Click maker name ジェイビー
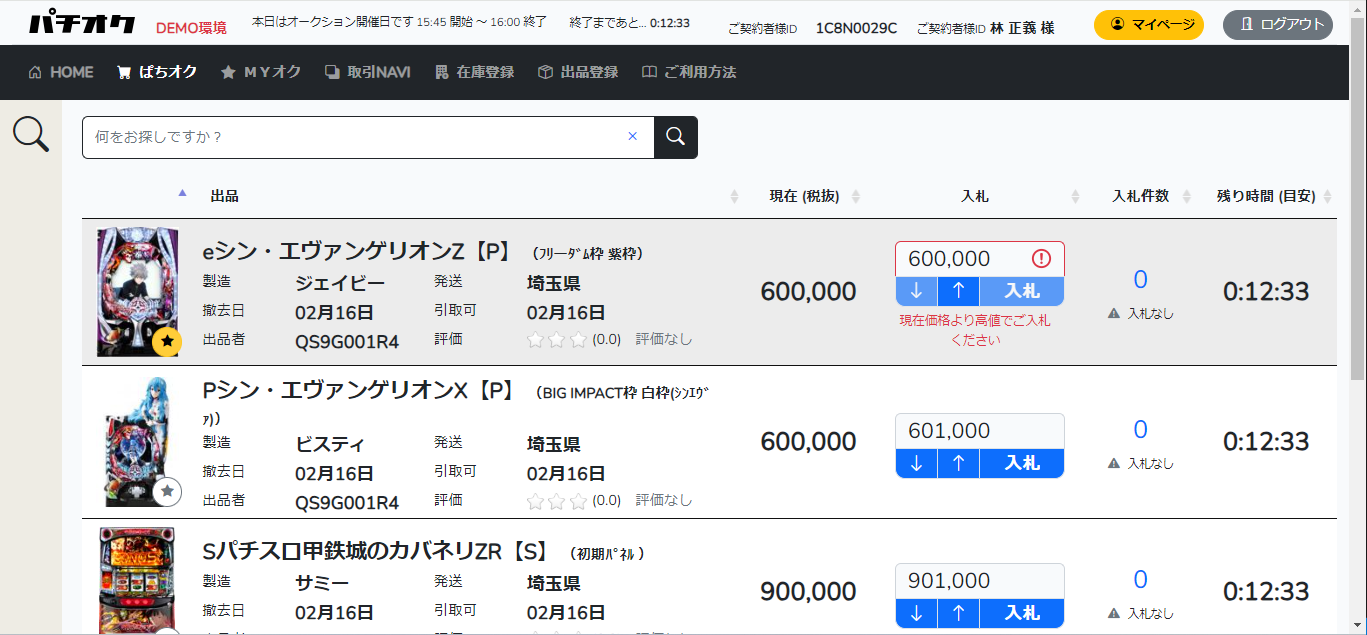The width and height of the screenshot is (1367, 635). 340,283
